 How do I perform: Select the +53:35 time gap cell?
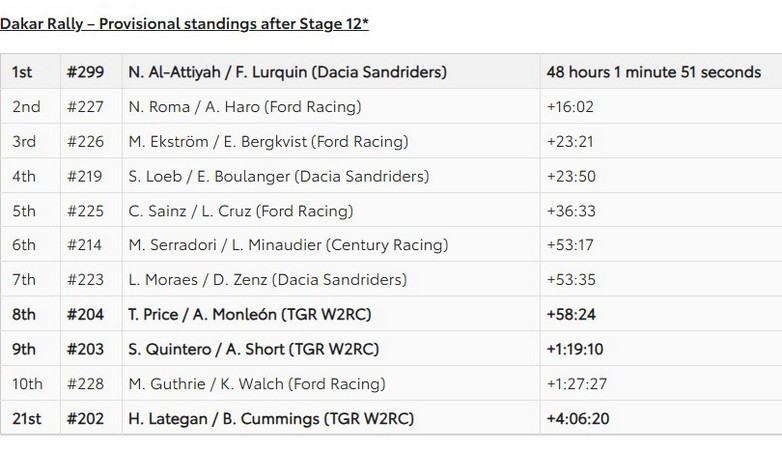[x=570, y=280]
